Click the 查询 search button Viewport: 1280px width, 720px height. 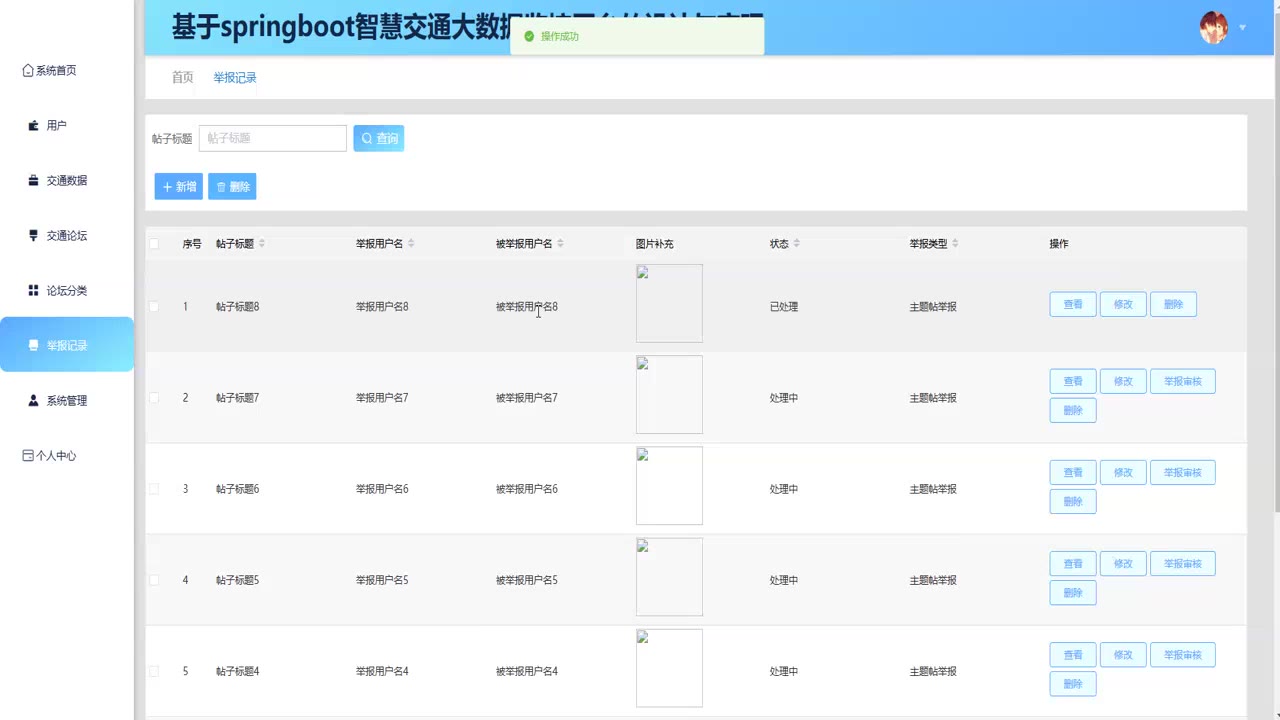378,139
